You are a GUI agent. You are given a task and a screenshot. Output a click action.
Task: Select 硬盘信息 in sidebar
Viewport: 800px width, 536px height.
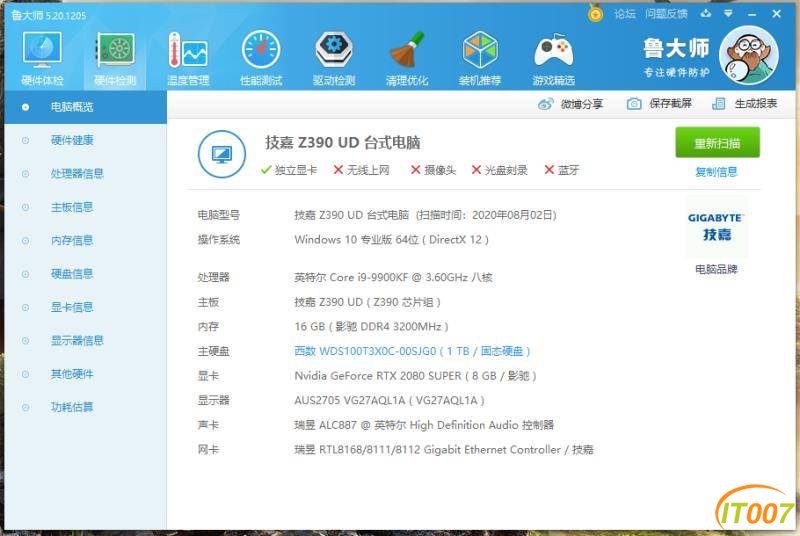[x=85, y=274]
